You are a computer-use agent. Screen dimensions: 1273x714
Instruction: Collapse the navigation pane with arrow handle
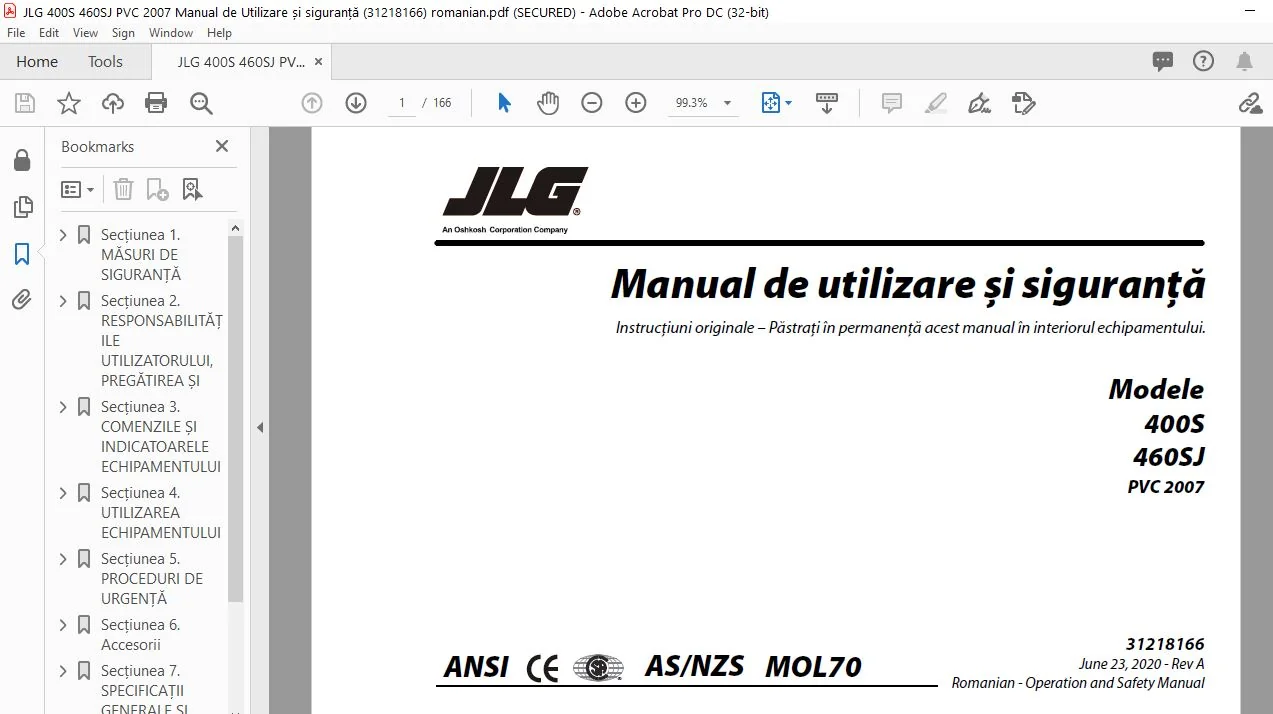(x=260, y=427)
